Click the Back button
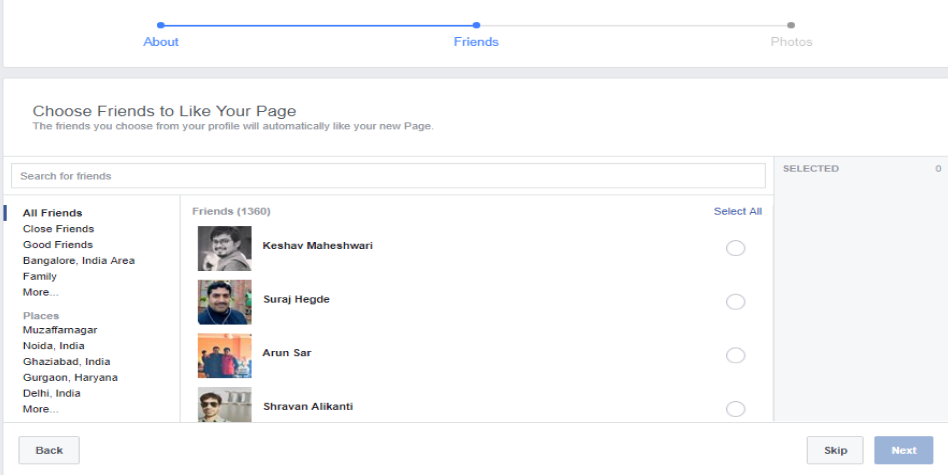This screenshot has width=948, height=475. pyautogui.click(x=49, y=450)
